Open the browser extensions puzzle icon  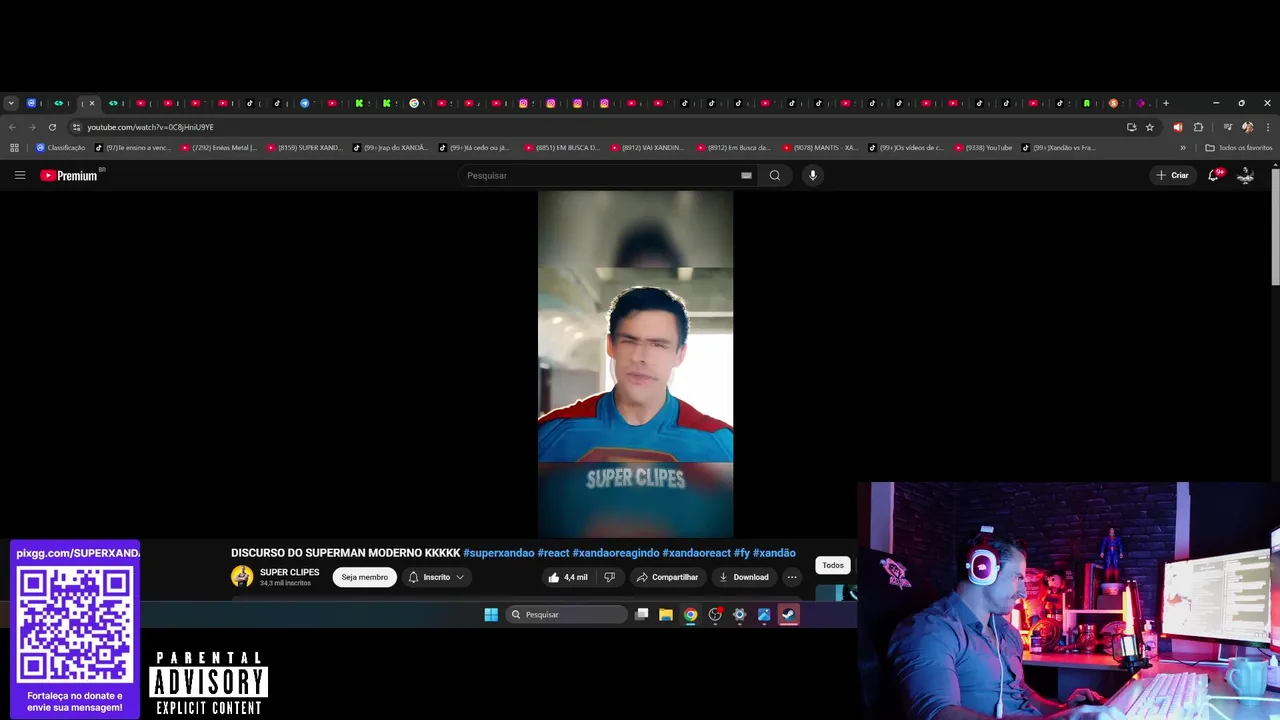1198,127
